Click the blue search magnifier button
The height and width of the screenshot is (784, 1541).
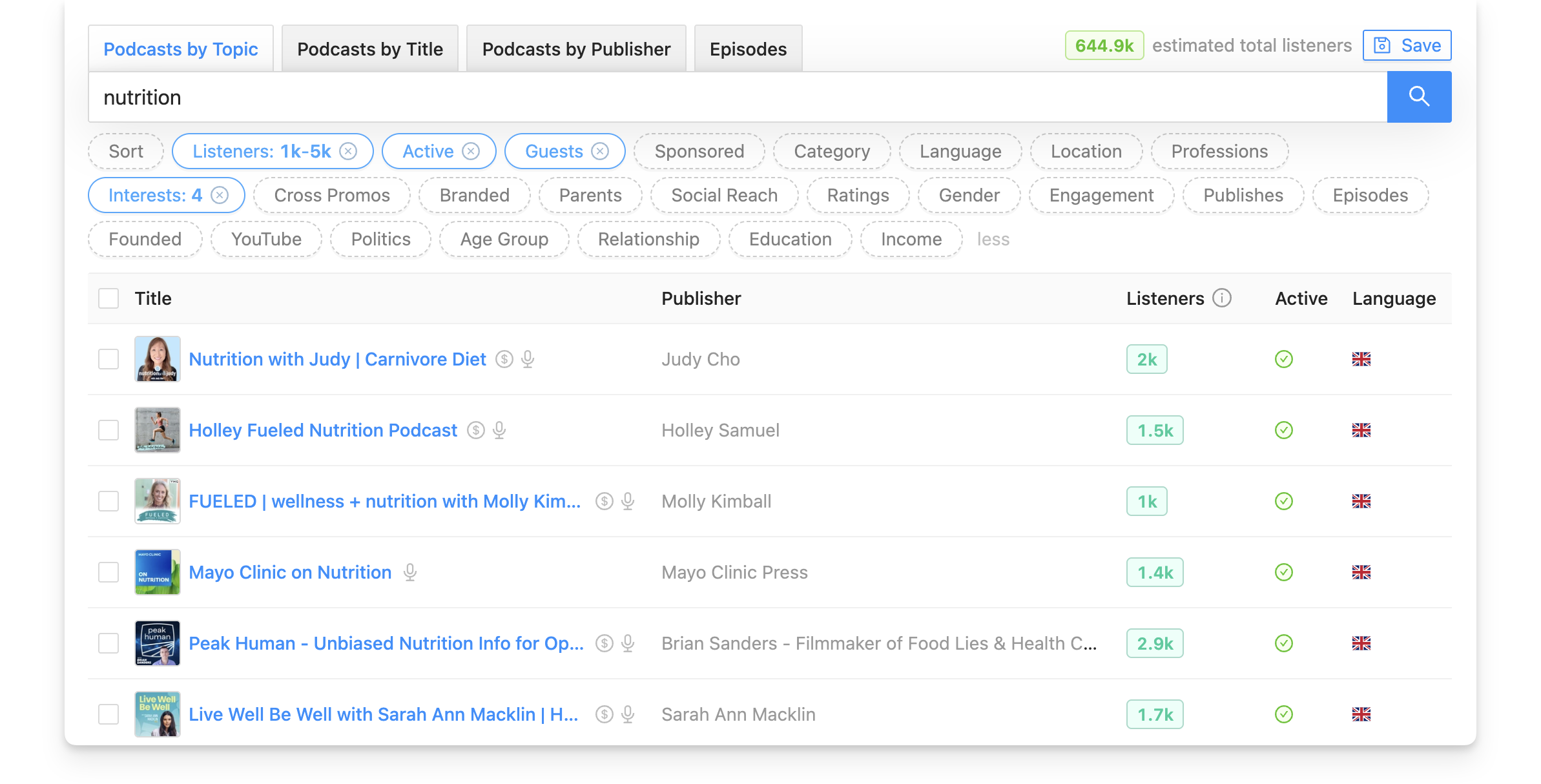click(1419, 97)
